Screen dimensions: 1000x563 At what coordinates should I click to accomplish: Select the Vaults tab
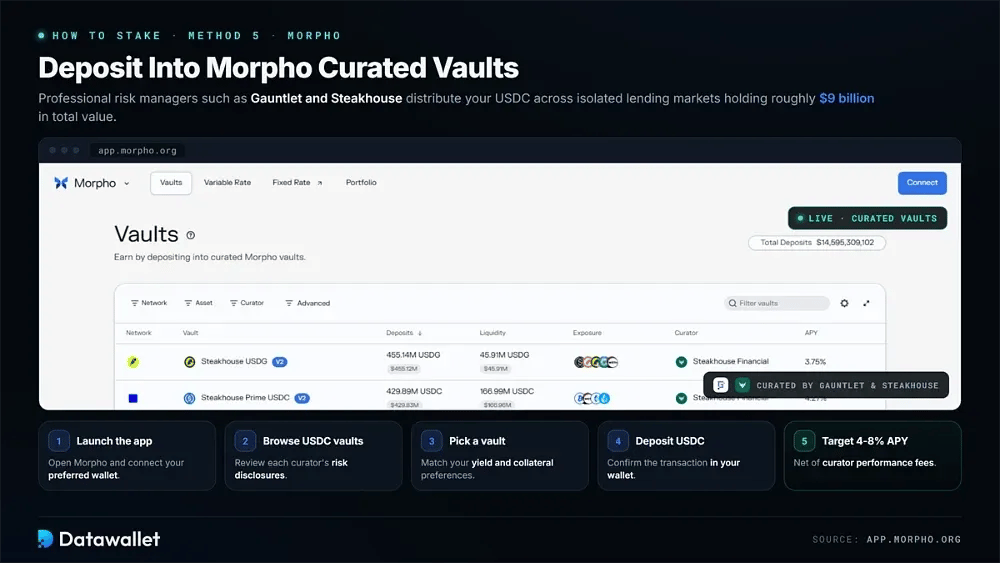click(x=171, y=183)
